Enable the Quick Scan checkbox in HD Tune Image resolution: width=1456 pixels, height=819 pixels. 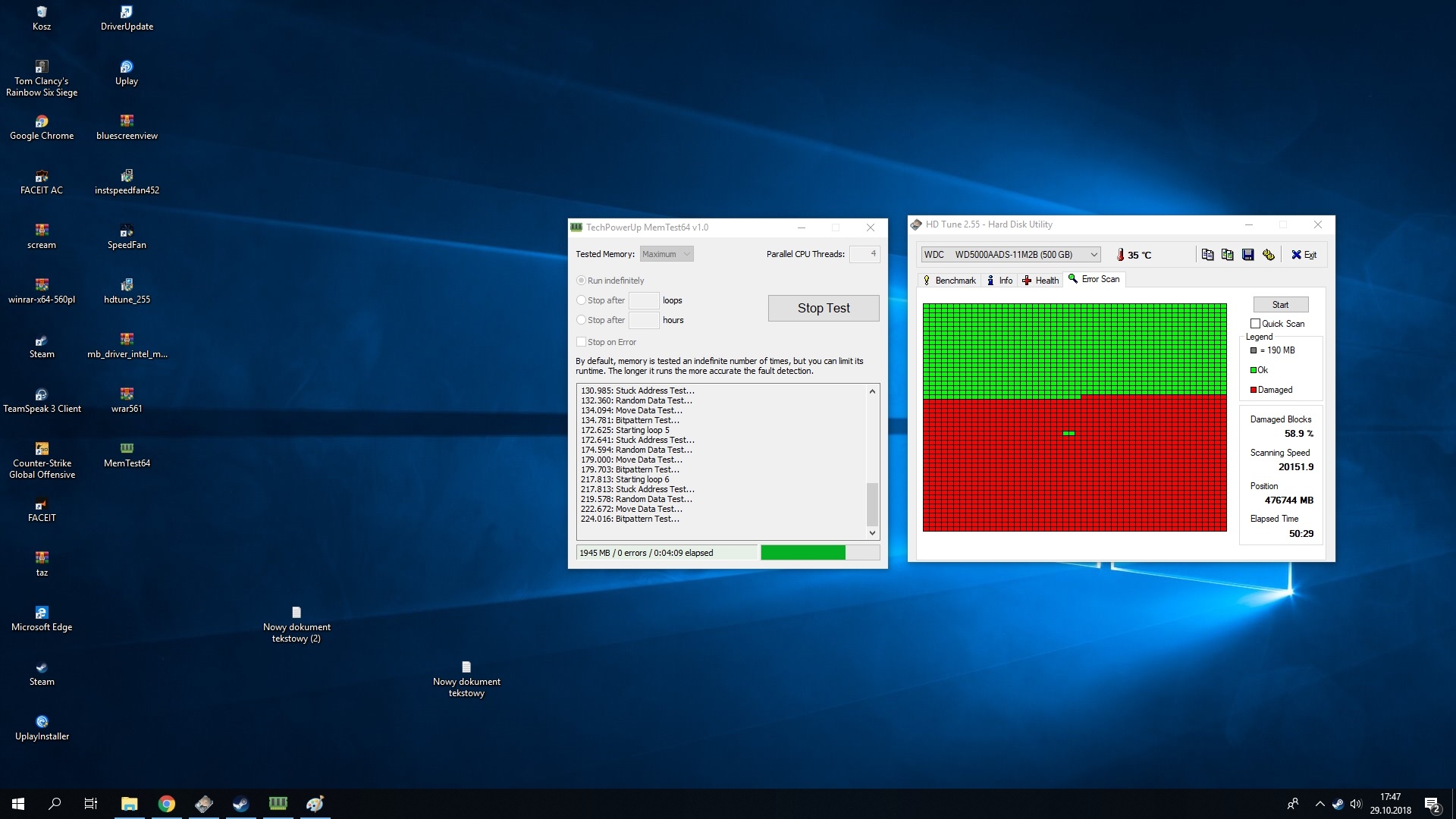point(1256,324)
